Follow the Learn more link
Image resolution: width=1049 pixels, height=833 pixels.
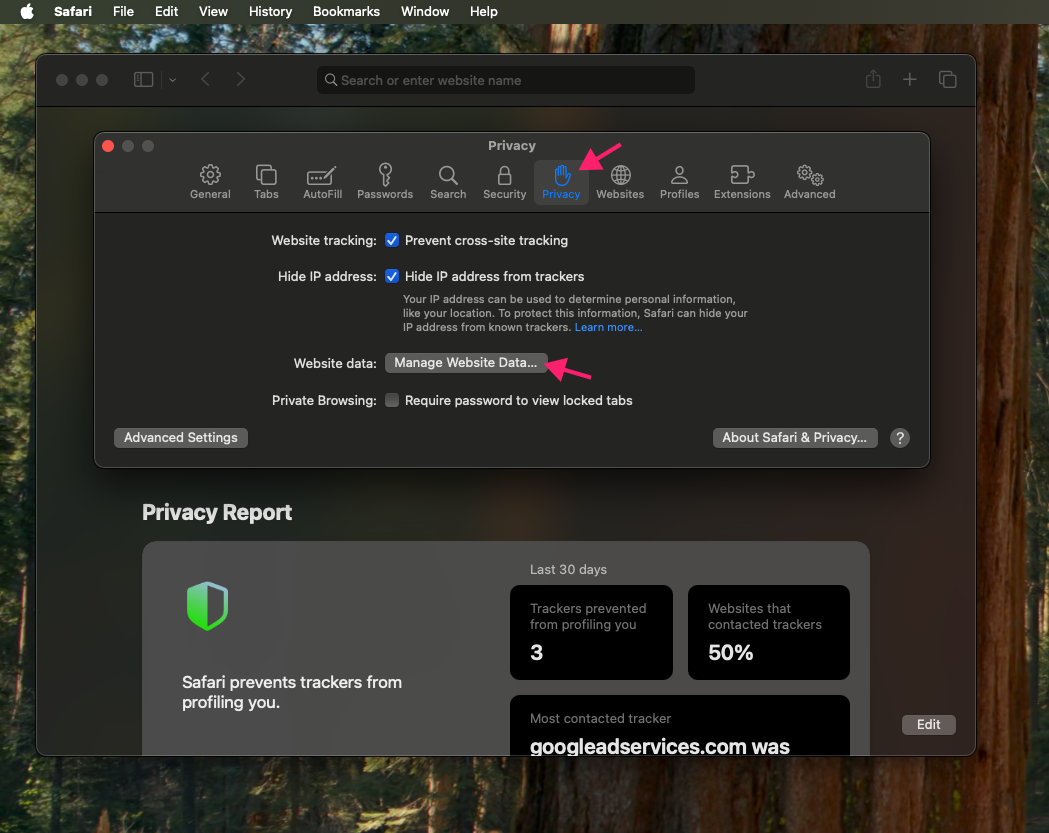[608, 327]
